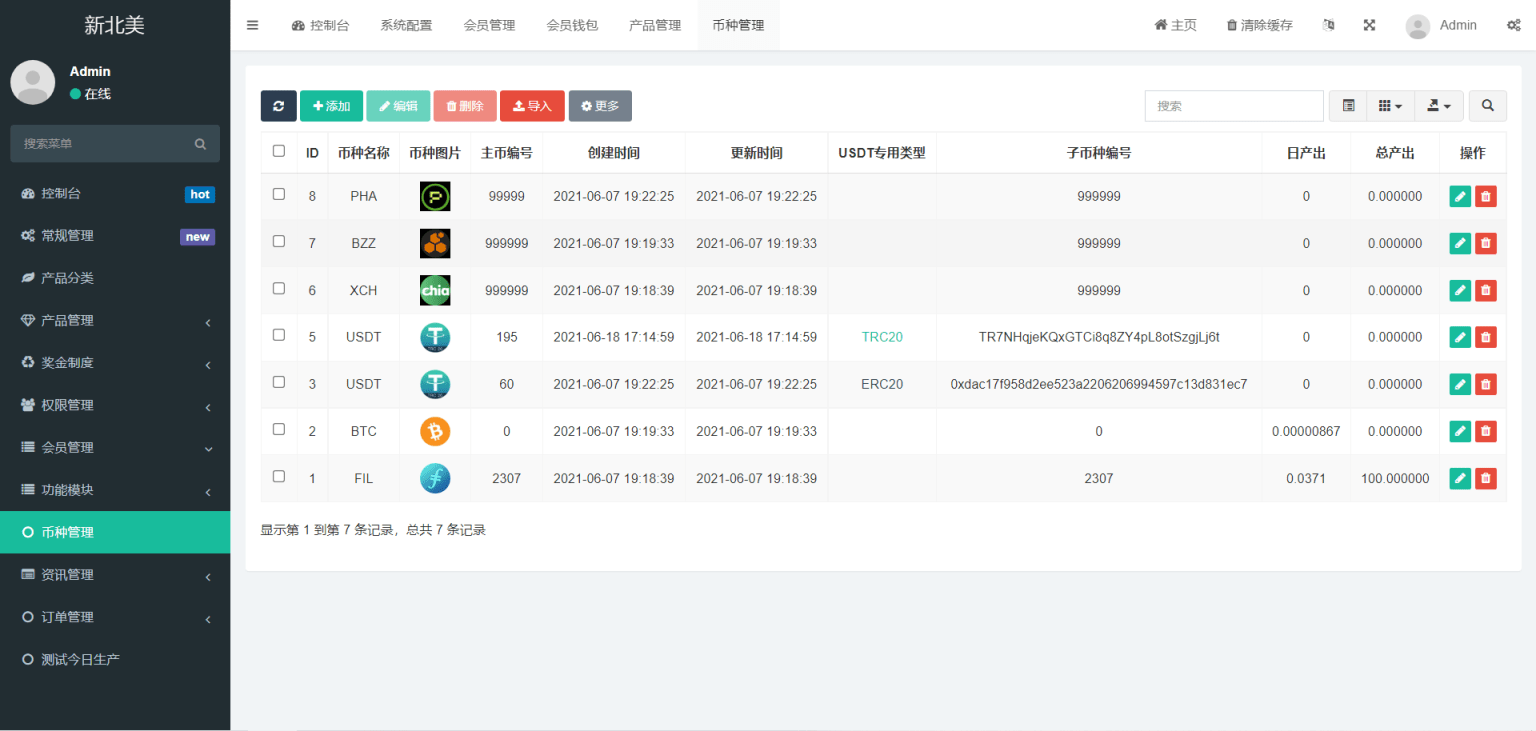Screen dimensions: 1536x731
Task: Switch to the 会员钱包 tab
Action: coord(573,25)
